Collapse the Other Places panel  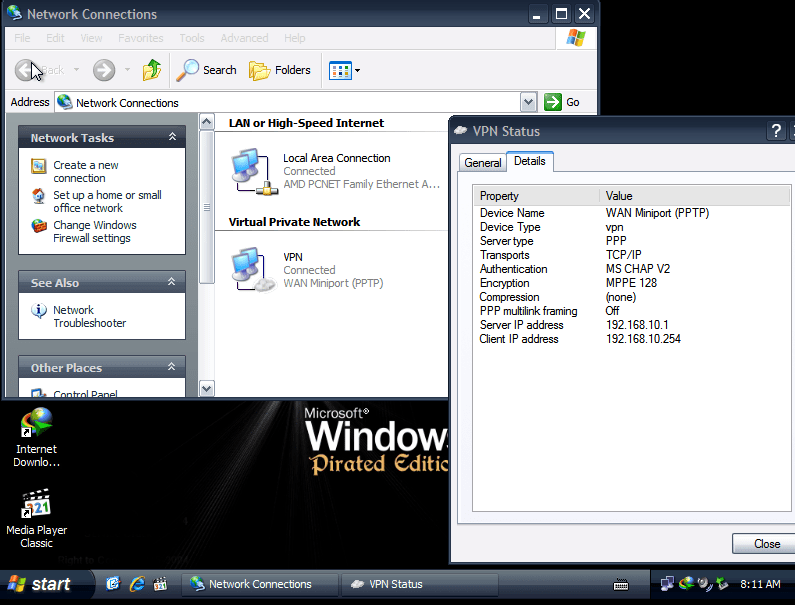pyautogui.click(x=172, y=367)
